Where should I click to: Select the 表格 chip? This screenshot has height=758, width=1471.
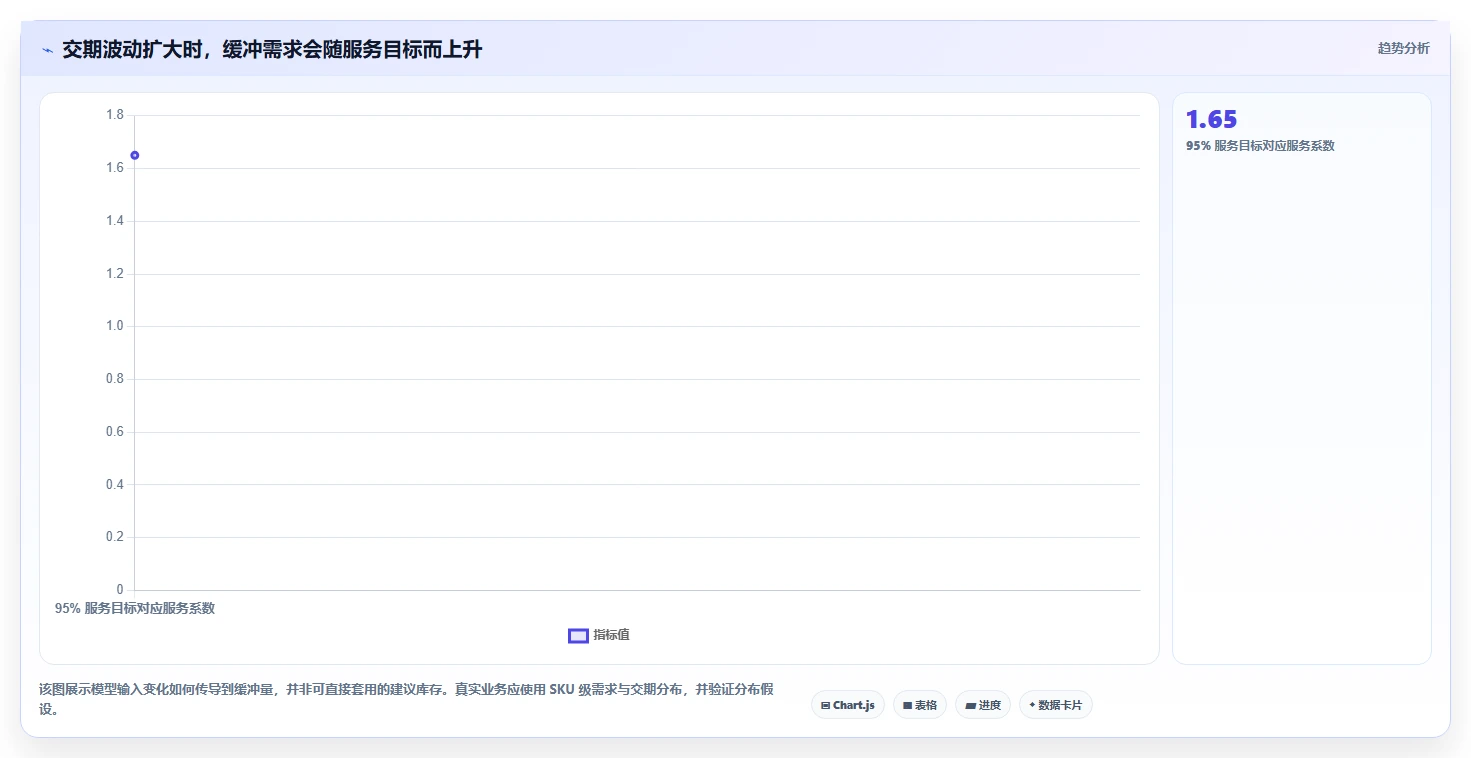[x=919, y=705]
